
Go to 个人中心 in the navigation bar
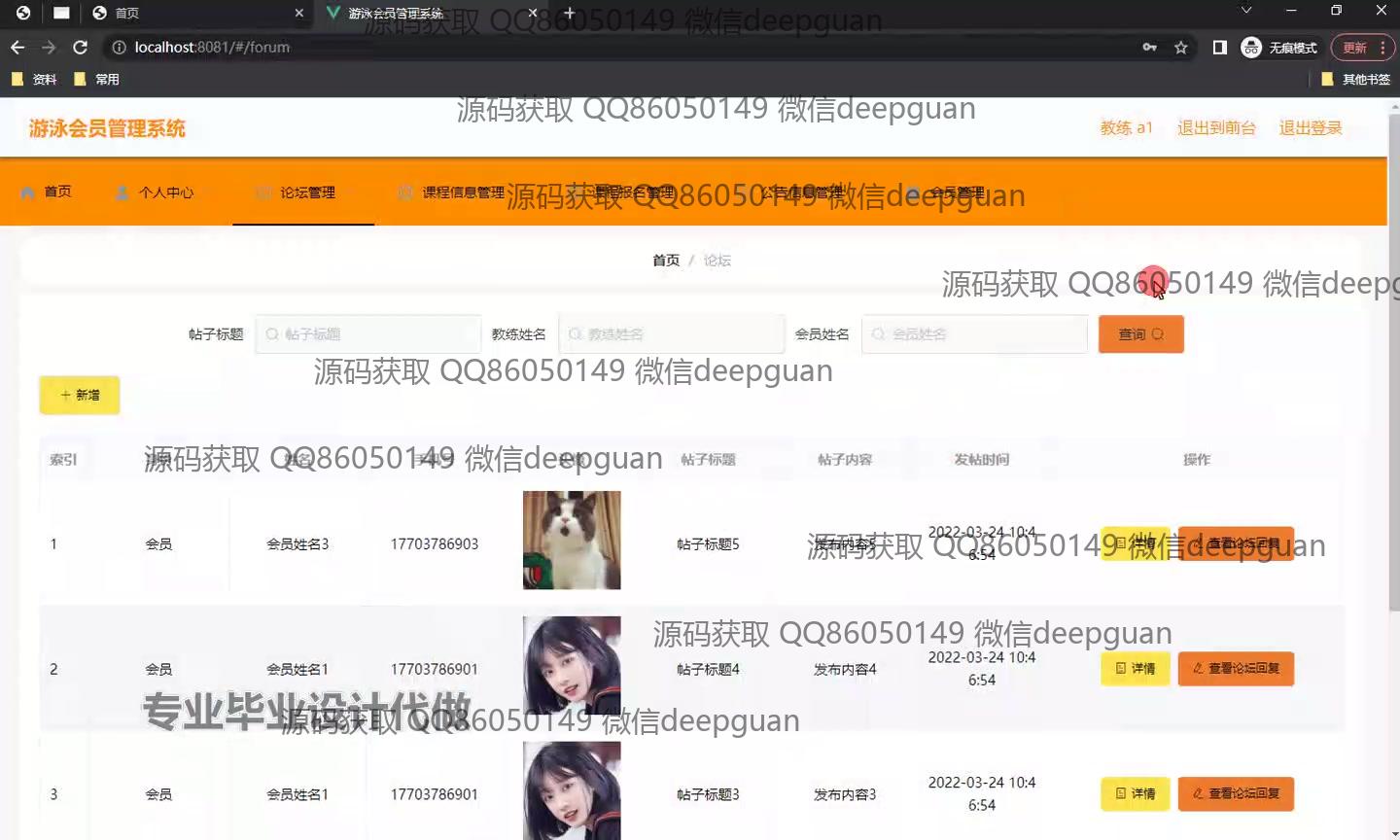(x=156, y=192)
